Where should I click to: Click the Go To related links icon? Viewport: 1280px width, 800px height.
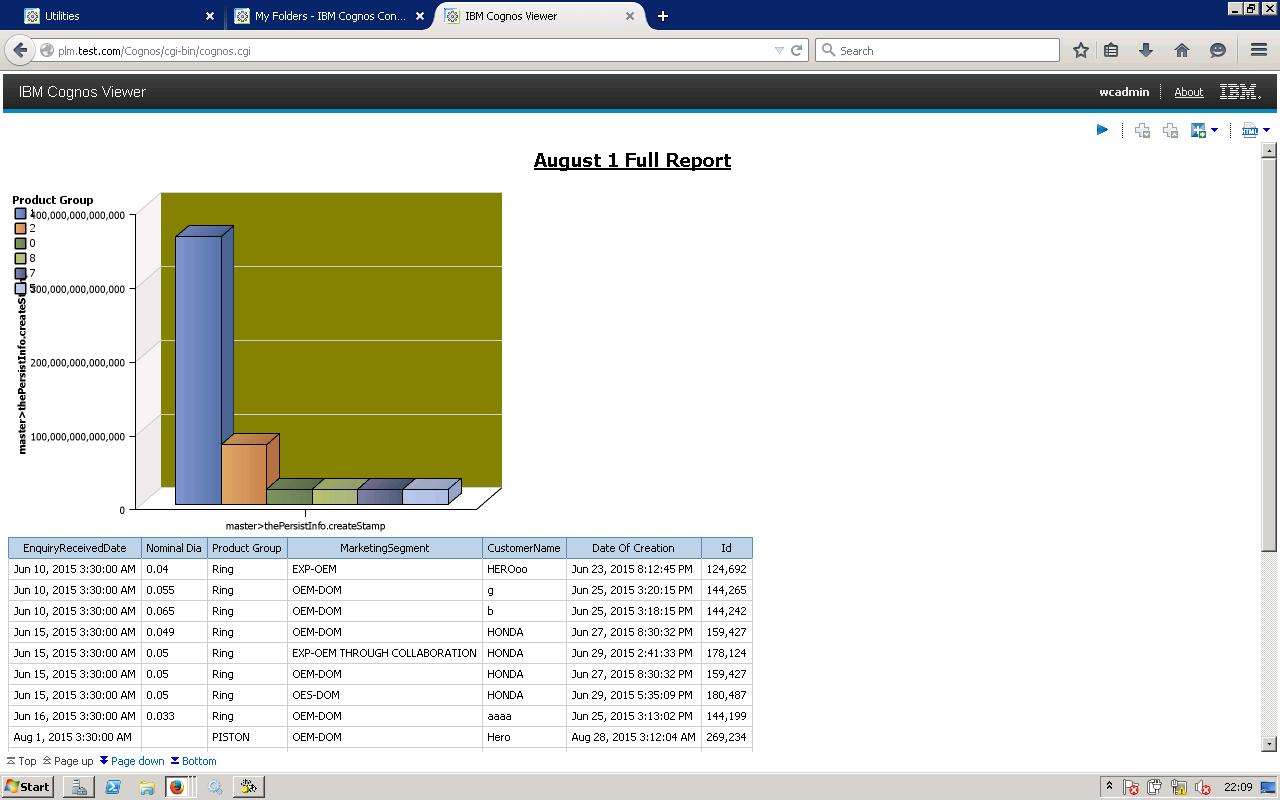(x=1198, y=130)
